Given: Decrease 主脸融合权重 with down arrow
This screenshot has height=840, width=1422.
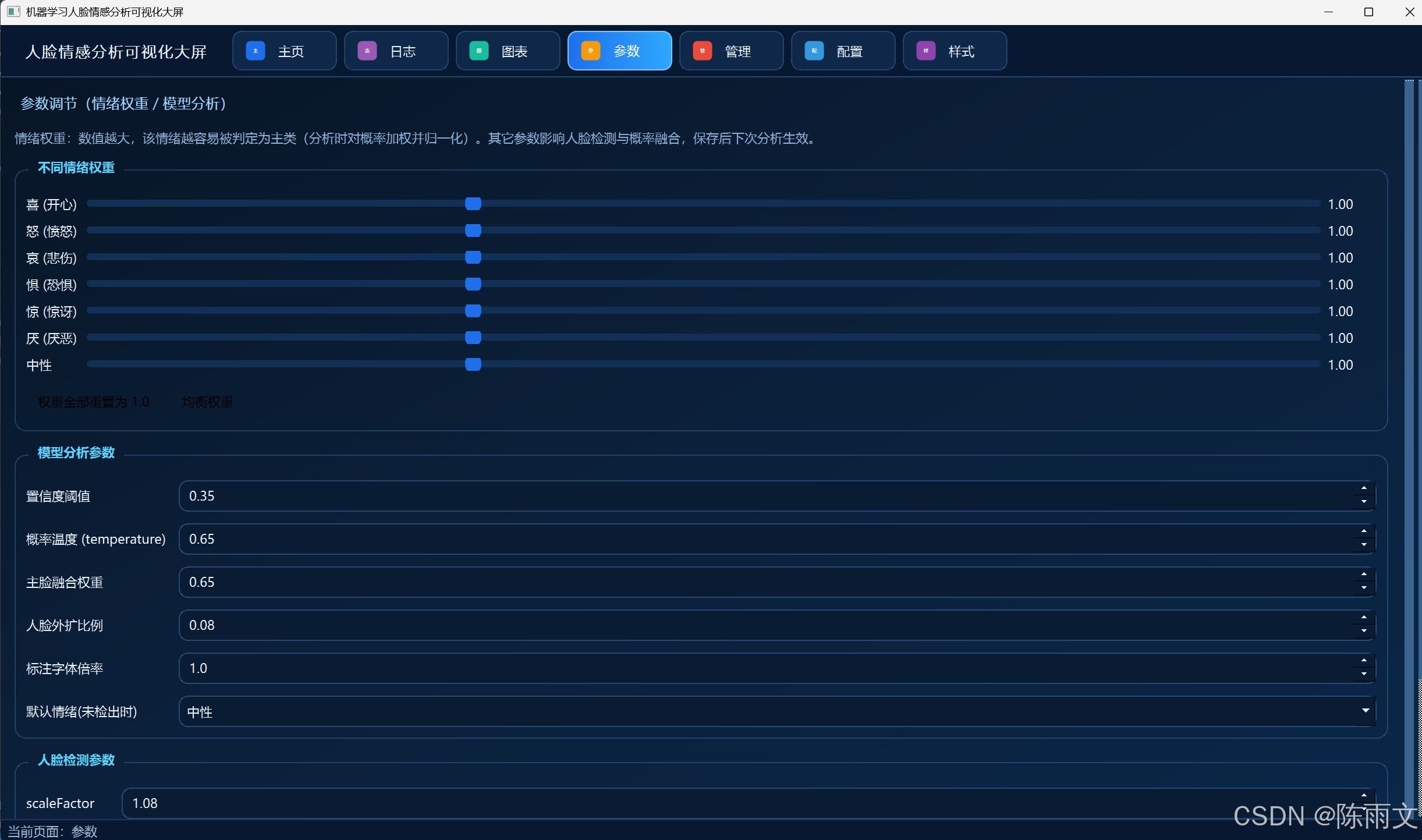Looking at the screenshot, I should (1364, 589).
